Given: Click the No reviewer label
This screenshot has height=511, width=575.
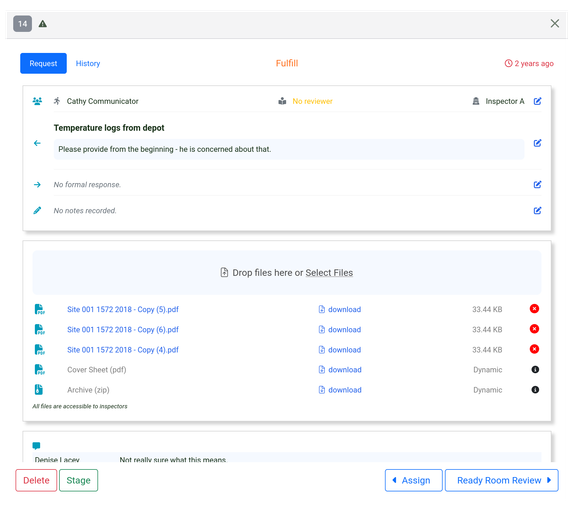Looking at the screenshot, I should click(x=312, y=101).
